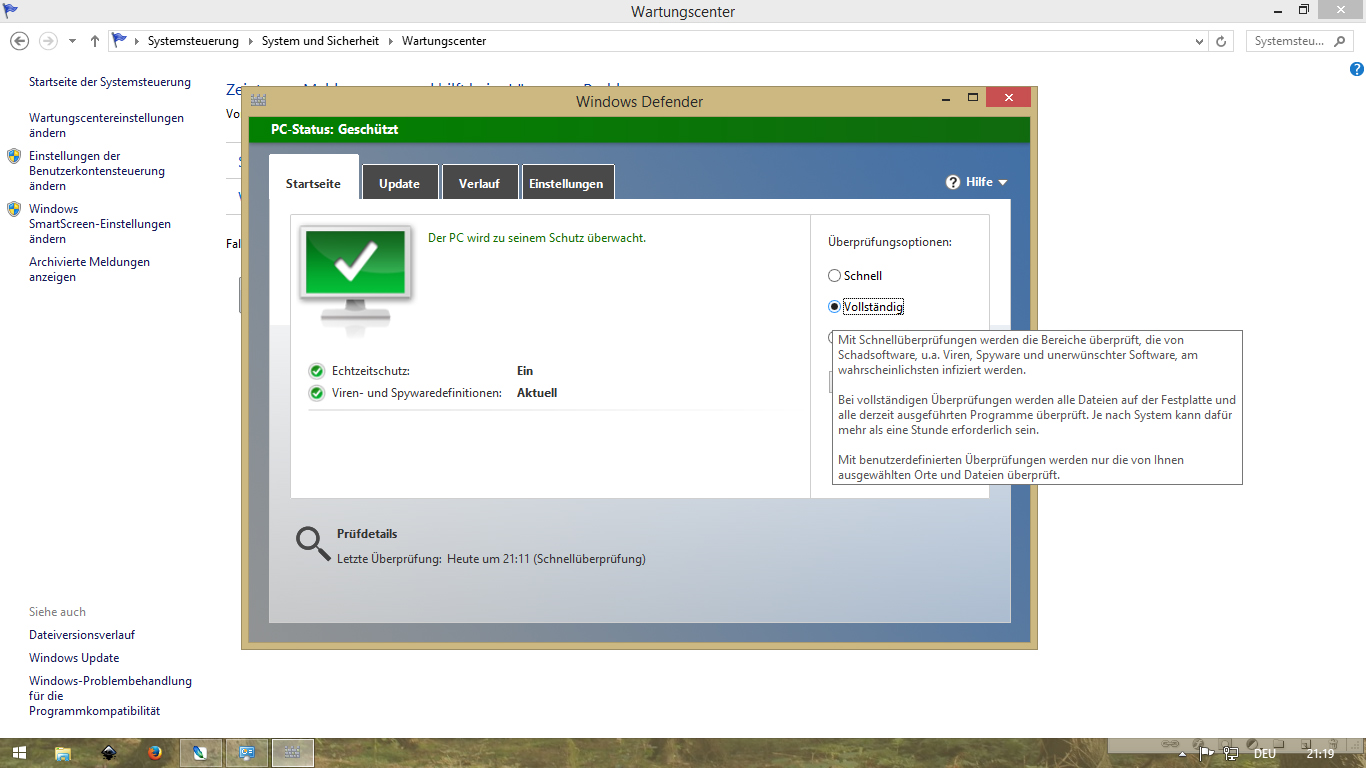Screen dimensions: 1366x768
Task: Click 'System und Sicherheit' breadcrumb
Action: (320, 41)
